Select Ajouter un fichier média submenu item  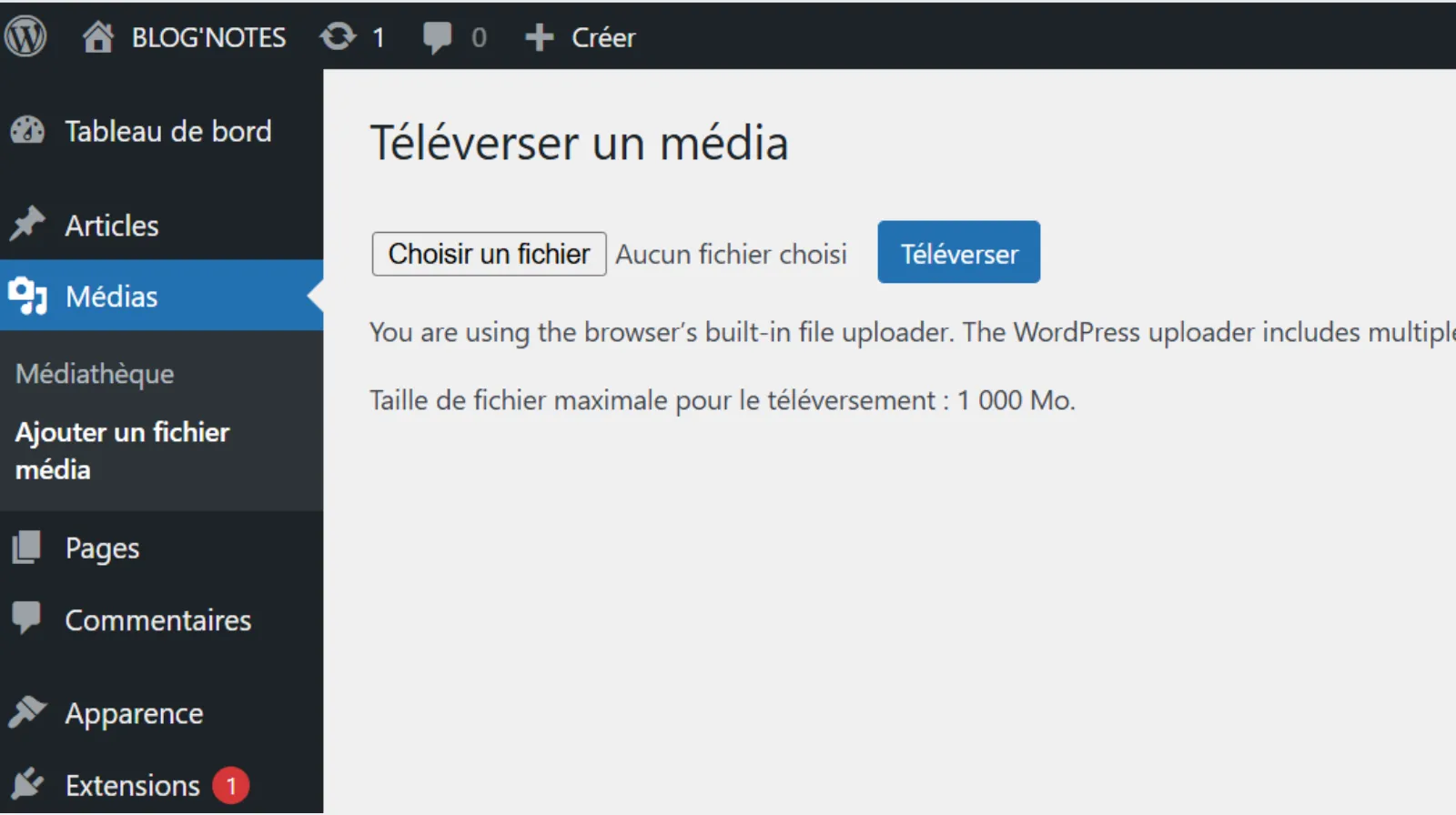[122, 450]
